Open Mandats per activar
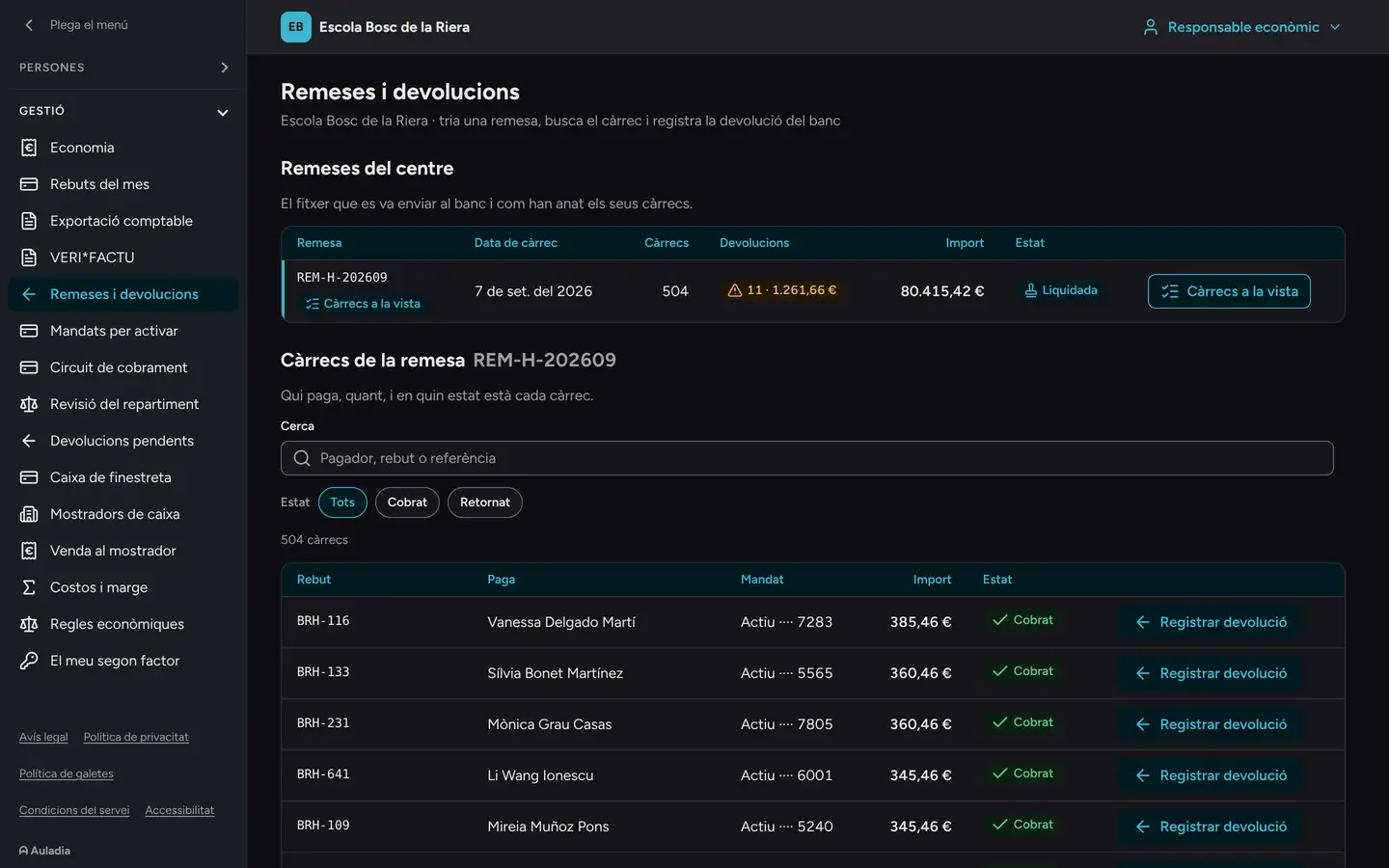Screen dimensions: 1389x868 pyautogui.click(x=123, y=331)
